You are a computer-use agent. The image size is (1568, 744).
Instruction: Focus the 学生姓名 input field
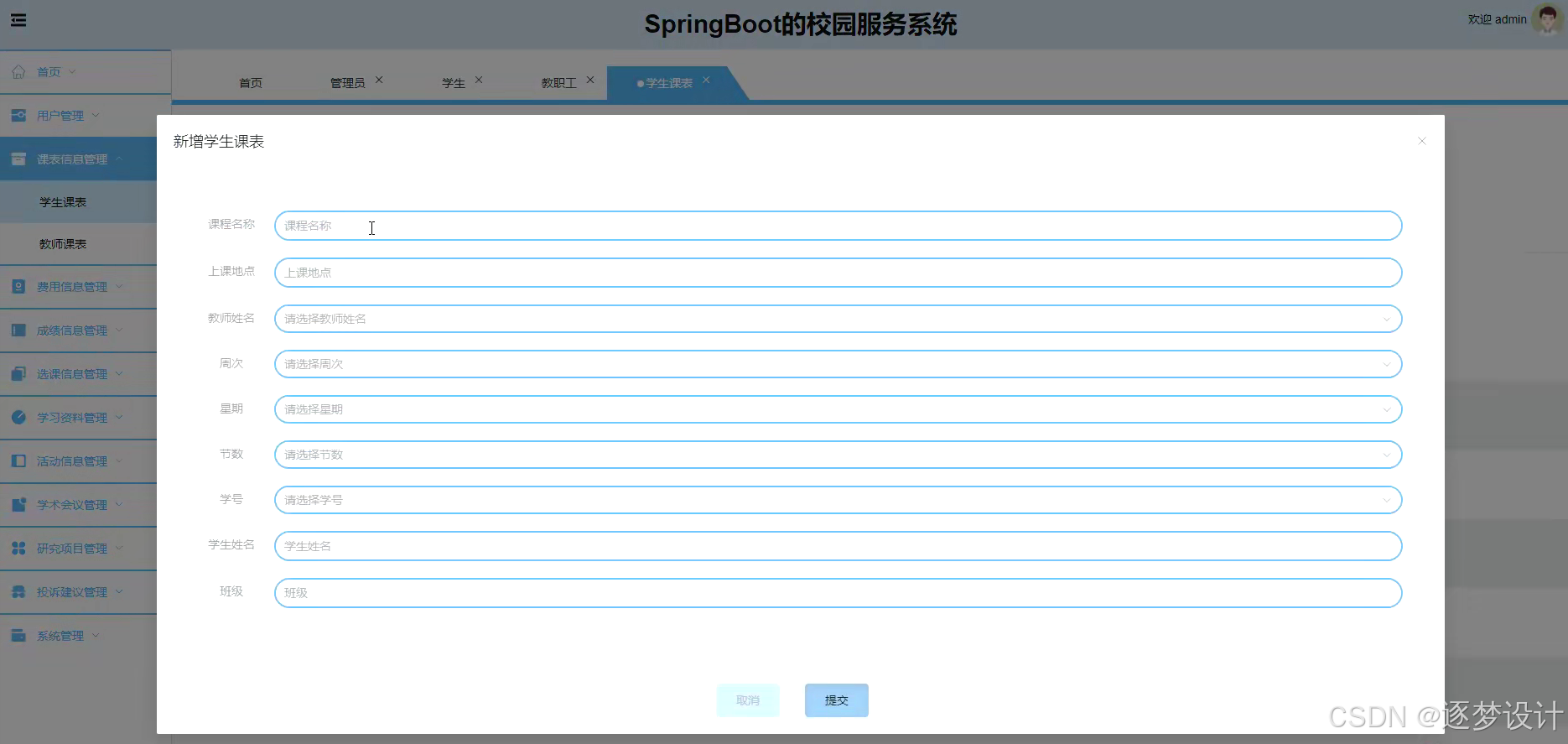click(839, 546)
